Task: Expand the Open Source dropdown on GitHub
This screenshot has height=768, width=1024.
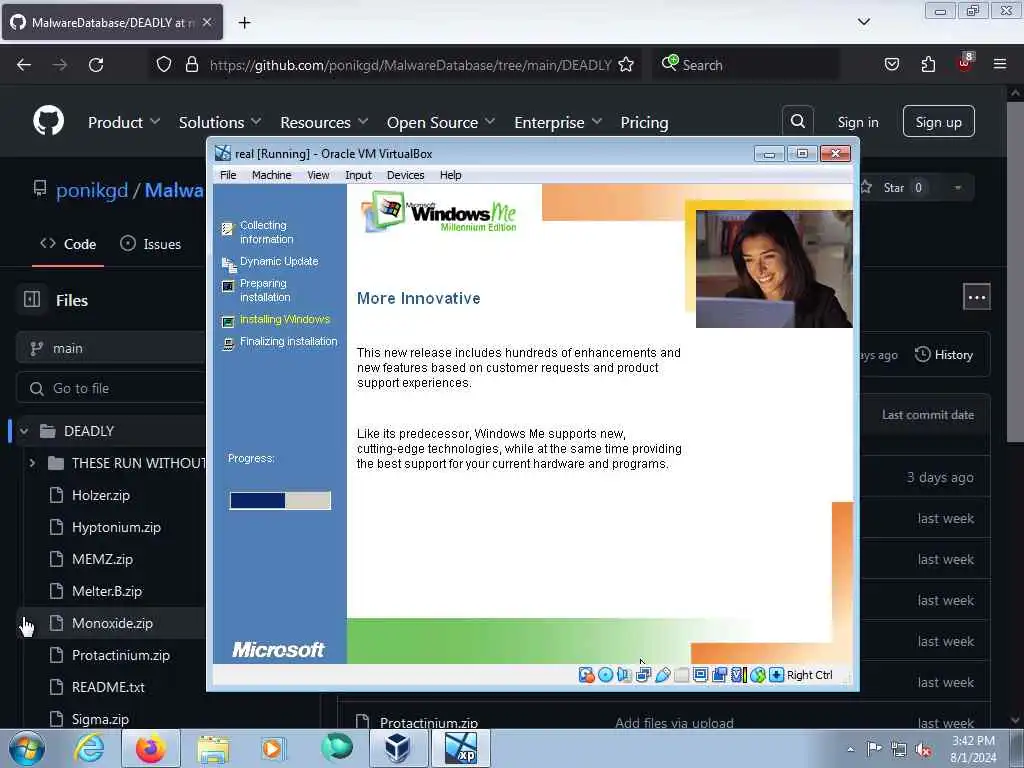Action: [x=441, y=122]
